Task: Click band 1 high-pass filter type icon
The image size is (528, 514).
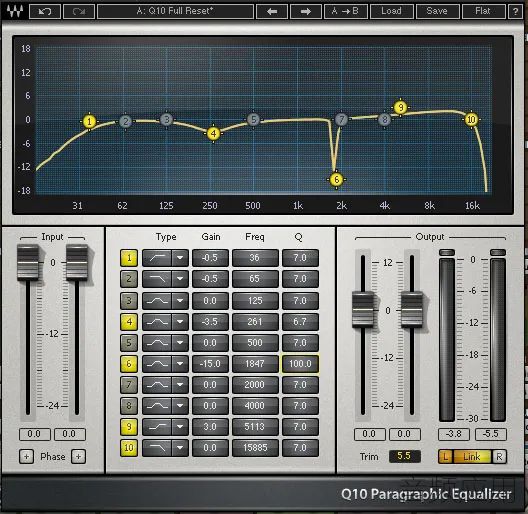Action: (x=157, y=258)
